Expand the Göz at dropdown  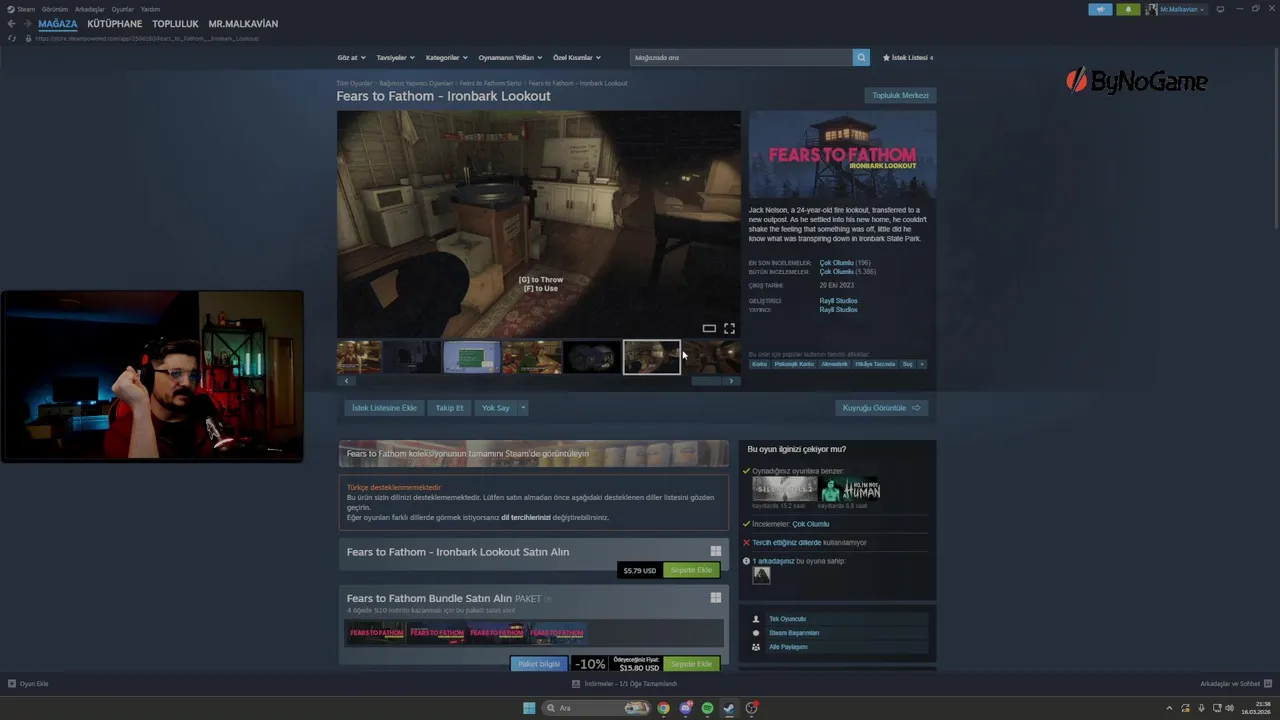pos(351,58)
